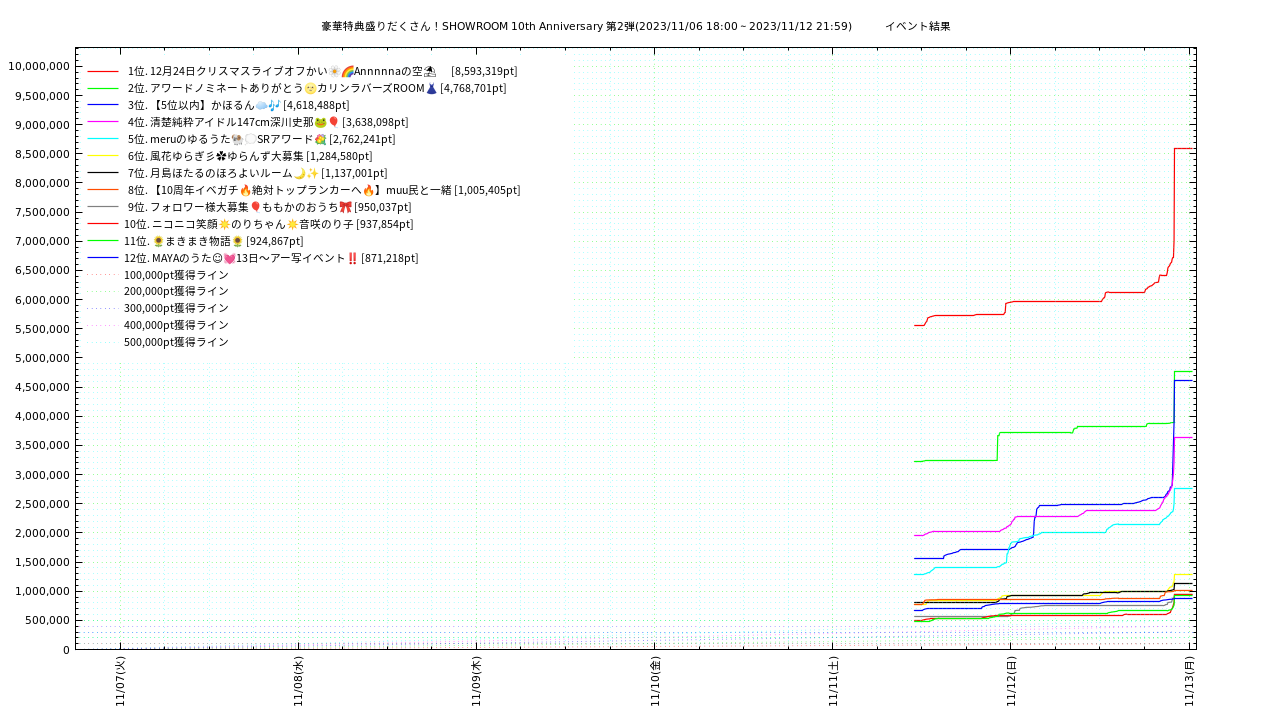Click the 500,000pt獲得ライン legend label
The height and width of the screenshot is (720, 1280).
[x=176, y=343]
